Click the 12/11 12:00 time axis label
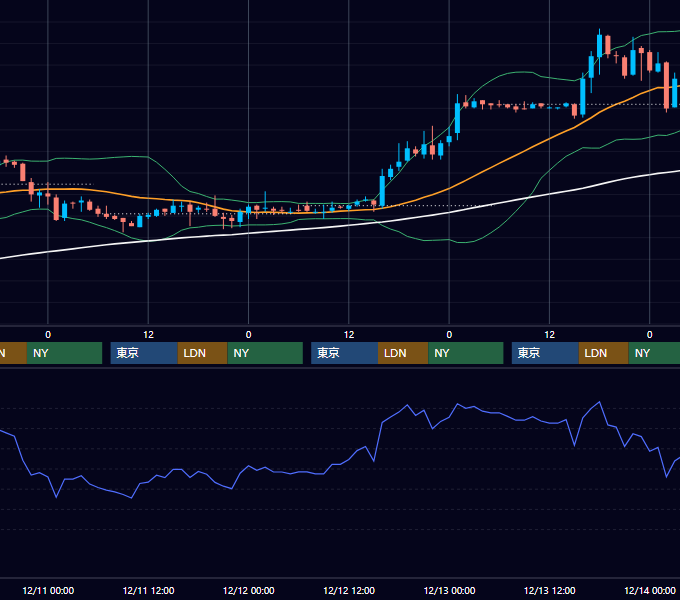Screen dimensions: 680x600 point(148,590)
